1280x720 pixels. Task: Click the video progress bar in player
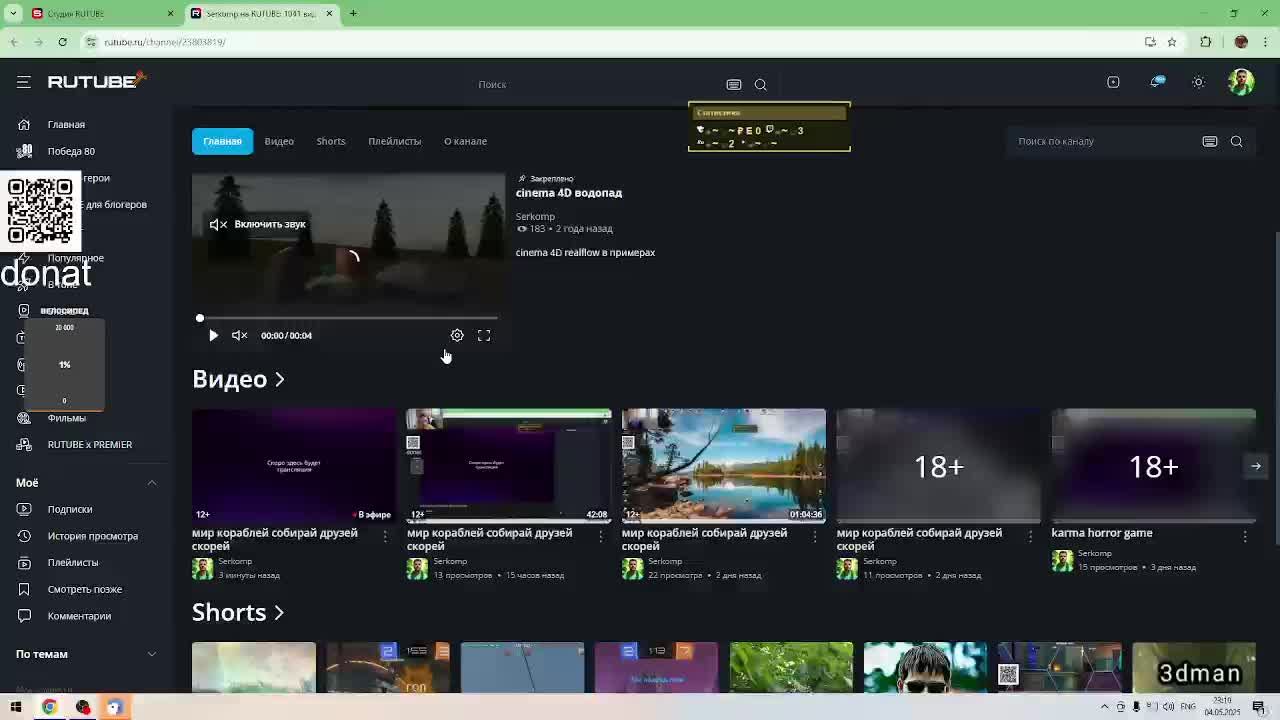pos(348,318)
